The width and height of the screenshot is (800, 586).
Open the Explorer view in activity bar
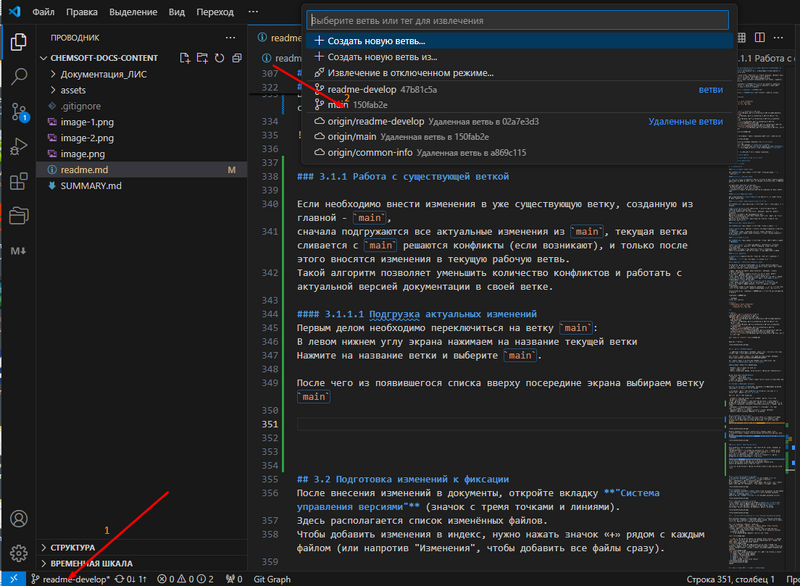point(18,42)
